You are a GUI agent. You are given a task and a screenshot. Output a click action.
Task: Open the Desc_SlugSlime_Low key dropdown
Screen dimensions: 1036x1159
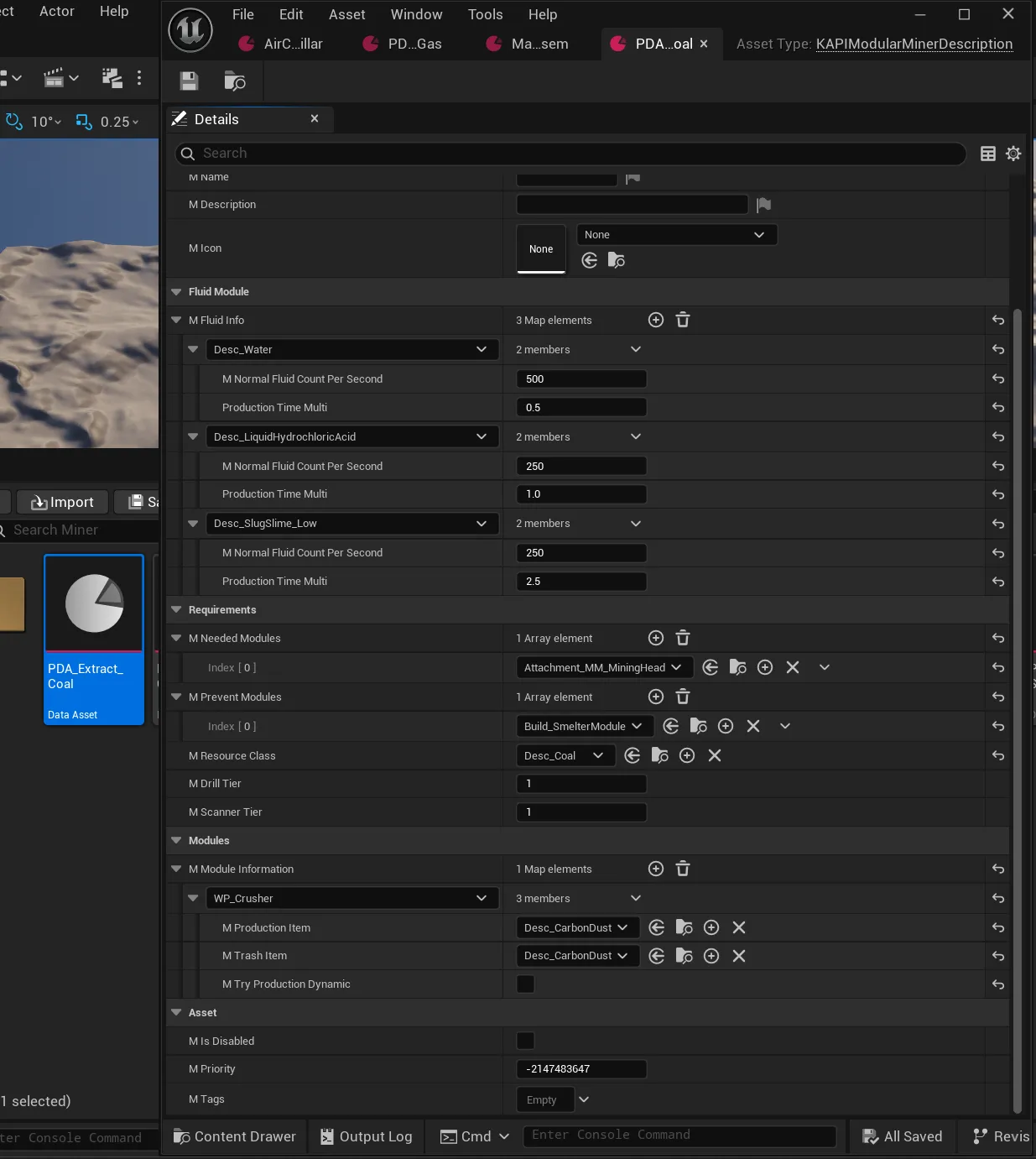pyautogui.click(x=352, y=524)
